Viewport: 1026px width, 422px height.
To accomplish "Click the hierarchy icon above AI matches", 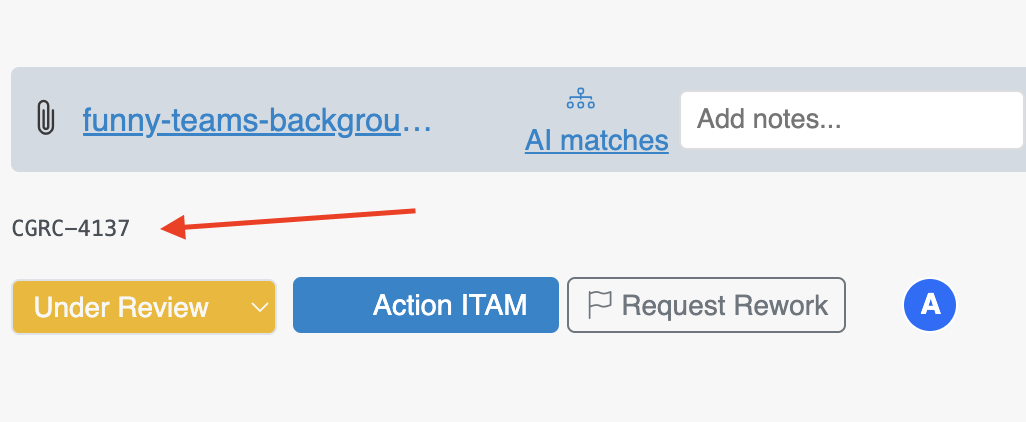I will click(580, 98).
